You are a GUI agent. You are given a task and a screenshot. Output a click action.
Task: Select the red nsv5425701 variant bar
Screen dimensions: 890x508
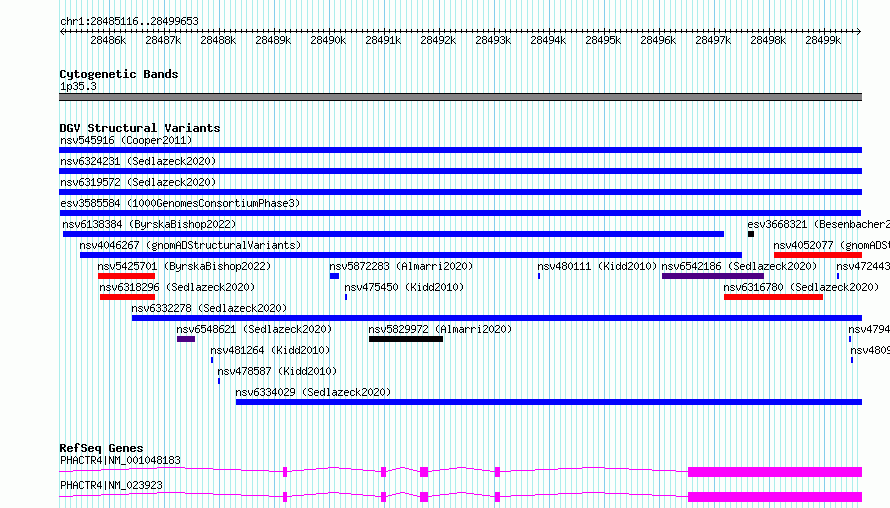126,276
